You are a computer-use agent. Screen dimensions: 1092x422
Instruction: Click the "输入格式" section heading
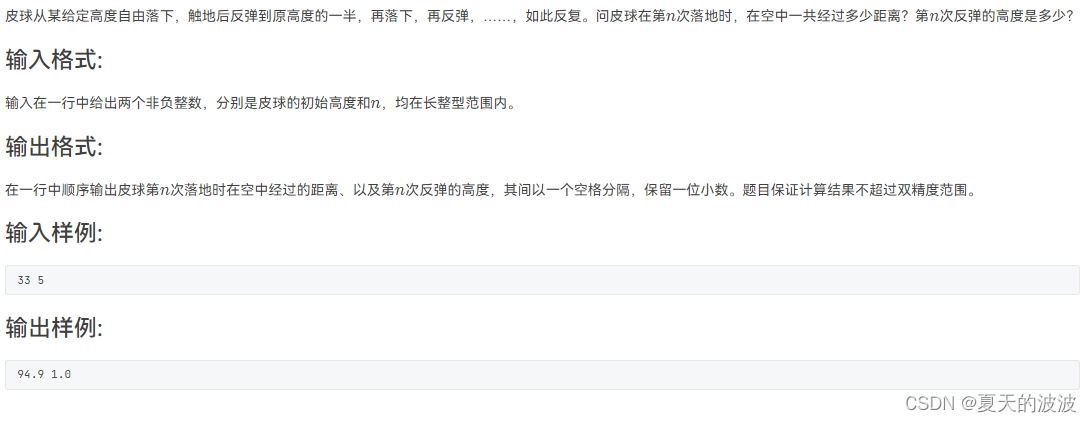click(54, 61)
